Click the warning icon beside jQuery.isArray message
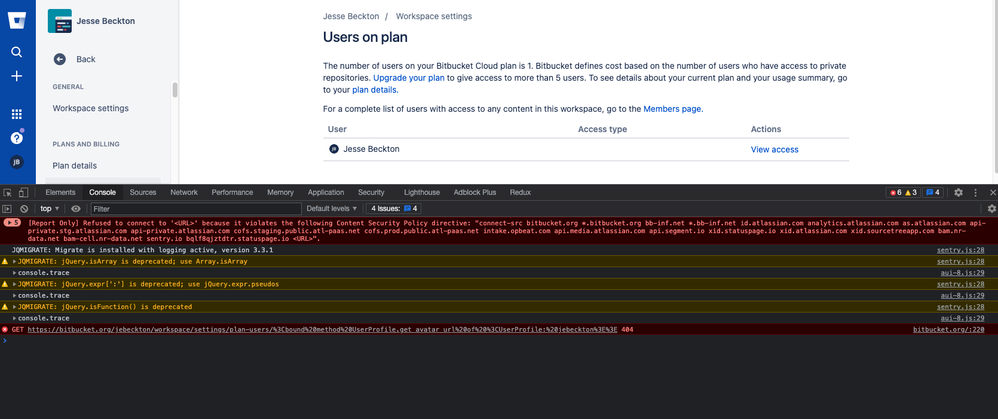The image size is (998, 419). 5,261
